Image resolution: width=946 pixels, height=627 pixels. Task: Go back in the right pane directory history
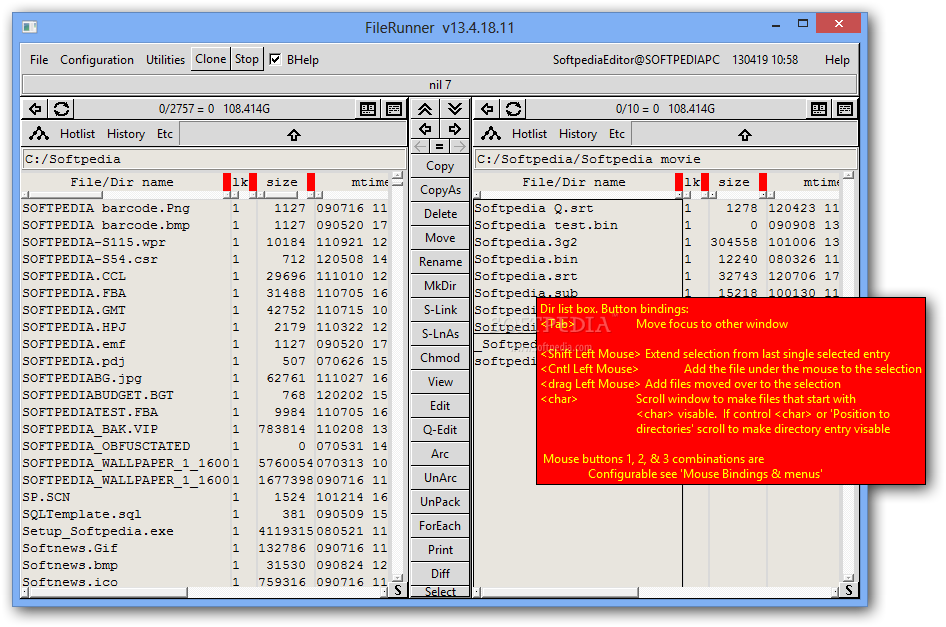[x=487, y=109]
